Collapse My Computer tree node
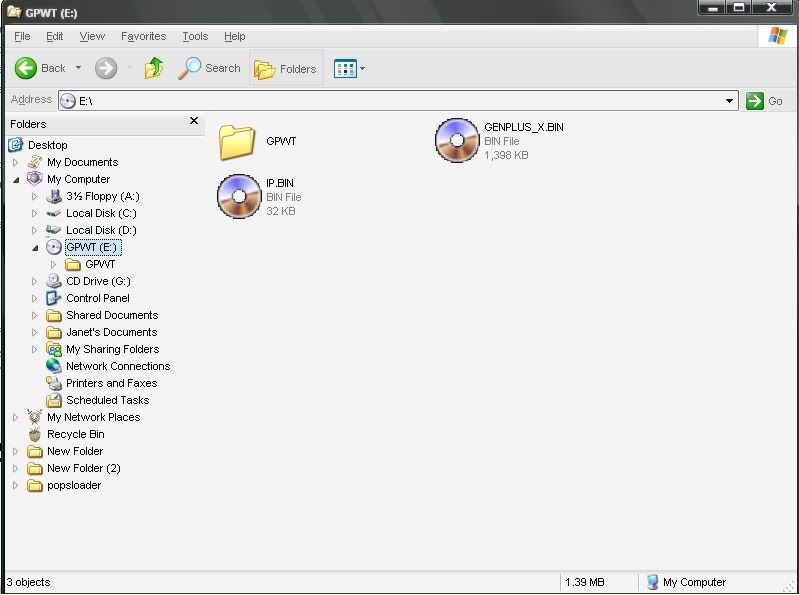 (x=16, y=180)
